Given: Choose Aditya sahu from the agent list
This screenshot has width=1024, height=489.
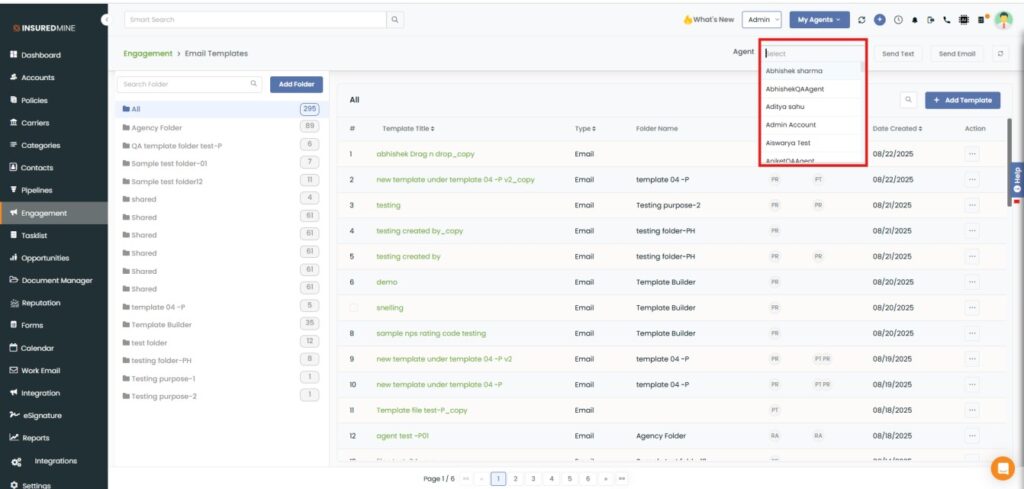Looking at the screenshot, I should (810, 106).
